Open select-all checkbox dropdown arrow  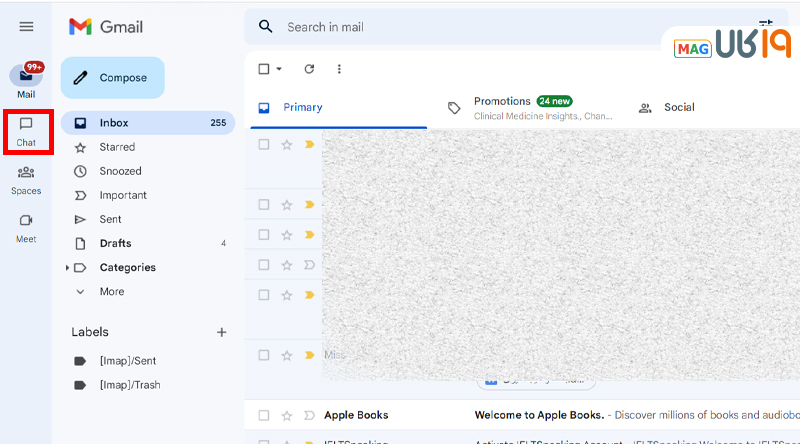[x=279, y=69]
